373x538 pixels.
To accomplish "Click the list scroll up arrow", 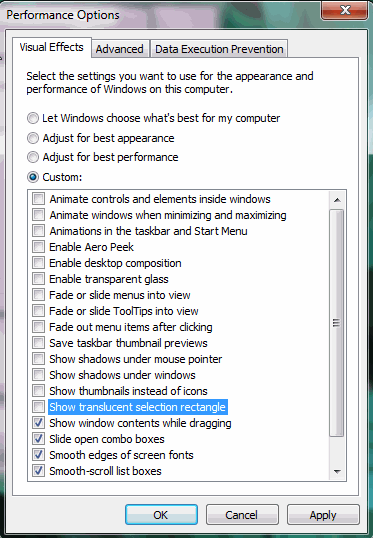I will (x=337, y=200).
